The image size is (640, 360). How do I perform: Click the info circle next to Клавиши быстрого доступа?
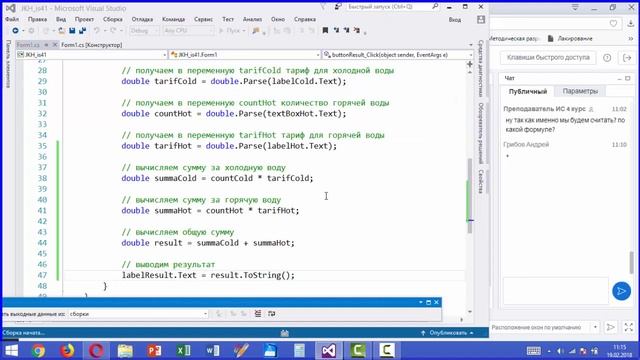607,58
